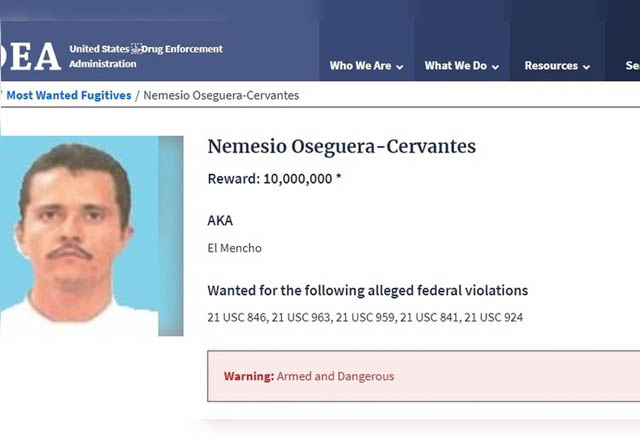640x440 pixels.
Task: Click the El Mencho alias text
Action: coord(234,248)
